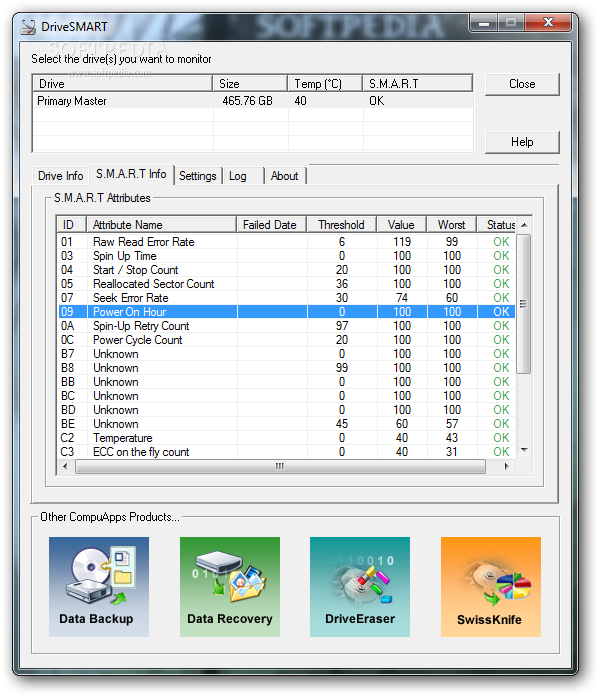
Task: Select the Unknown attribute with ID BC
Action: 286,396
